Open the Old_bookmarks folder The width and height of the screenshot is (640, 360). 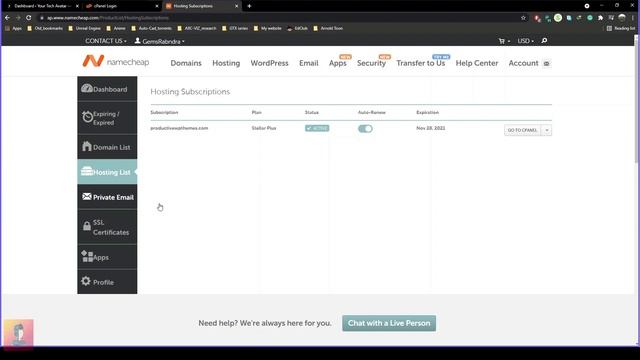pos(45,29)
